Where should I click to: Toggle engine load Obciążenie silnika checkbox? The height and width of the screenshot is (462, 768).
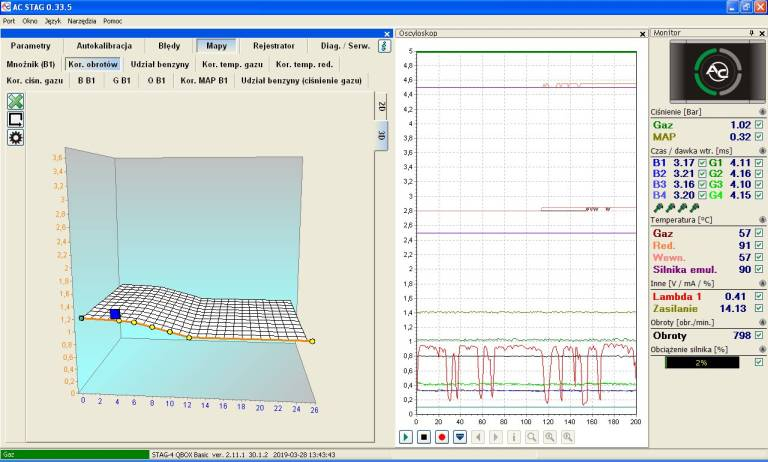pyautogui.click(x=759, y=362)
